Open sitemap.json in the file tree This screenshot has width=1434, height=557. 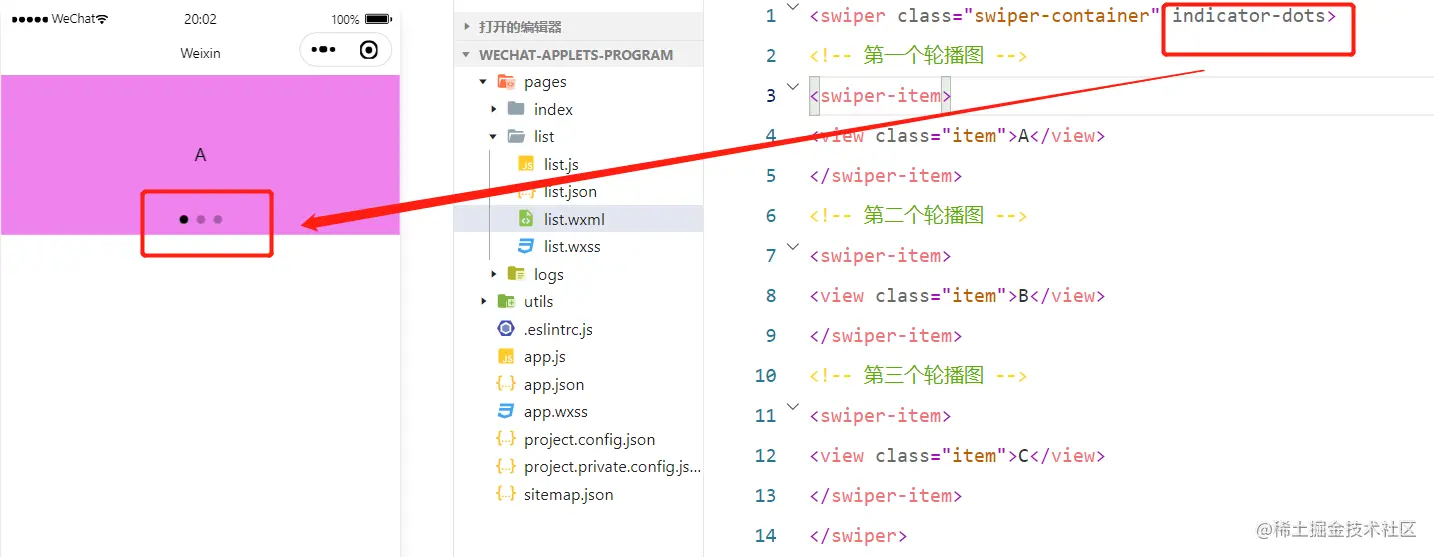(569, 494)
